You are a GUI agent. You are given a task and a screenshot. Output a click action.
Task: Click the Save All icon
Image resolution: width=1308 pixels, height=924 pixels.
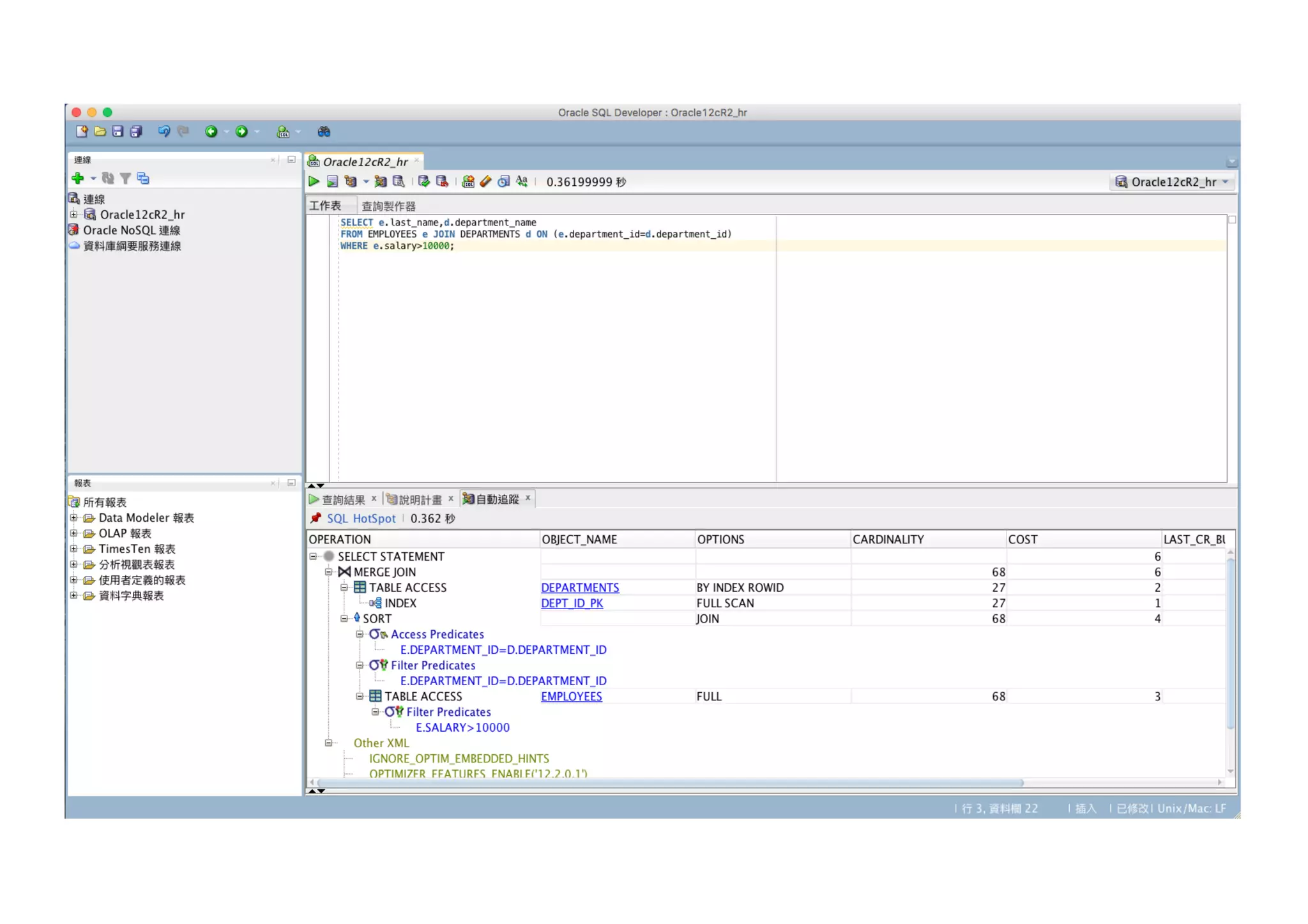click(x=136, y=132)
